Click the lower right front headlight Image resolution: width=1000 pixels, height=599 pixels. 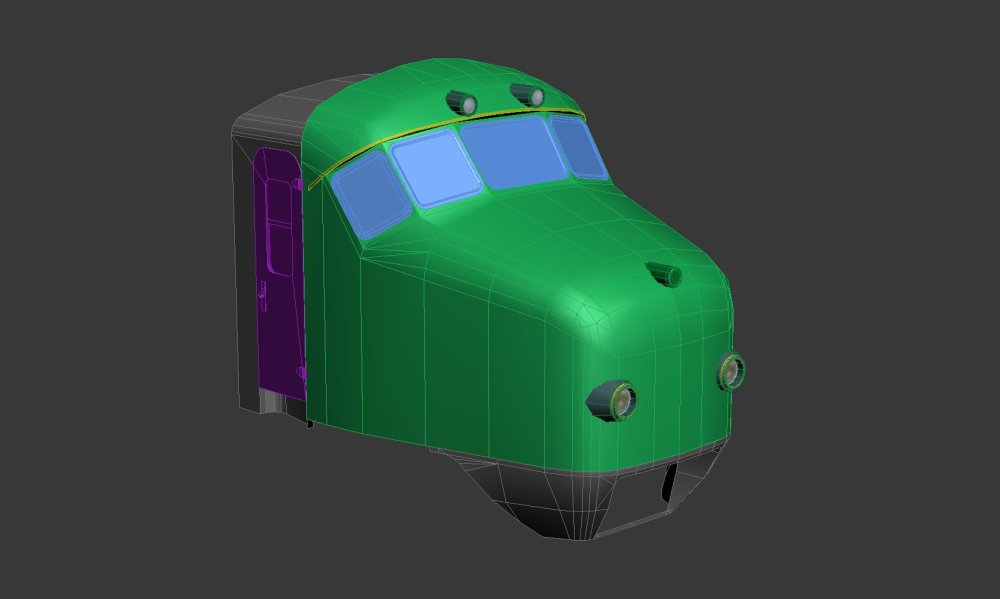pos(731,371)
